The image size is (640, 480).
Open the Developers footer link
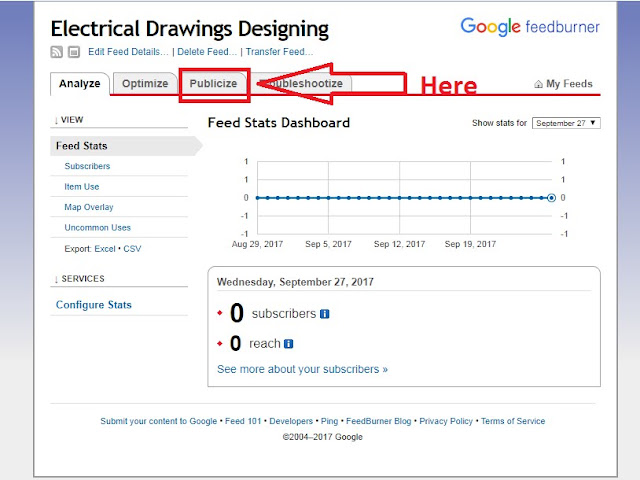click(x=291, y=421)
